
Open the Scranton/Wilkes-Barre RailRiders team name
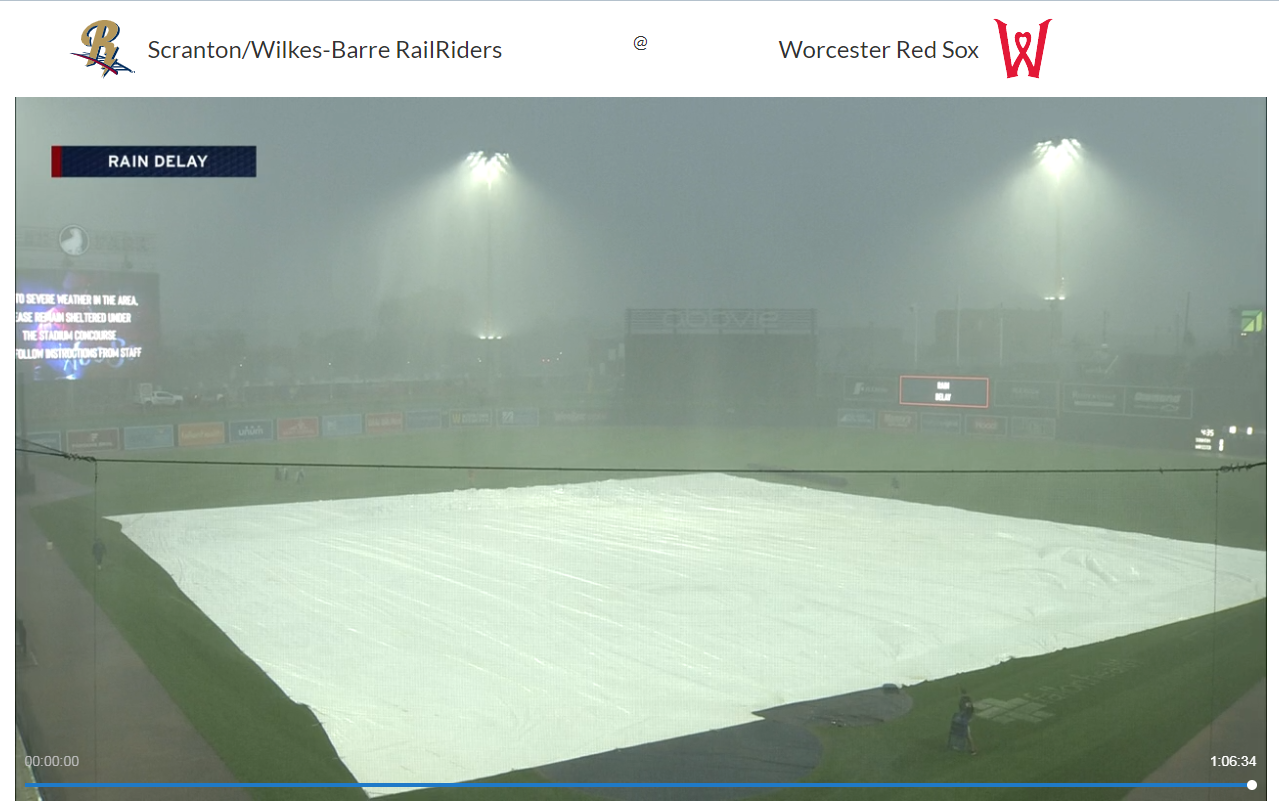[x=325, y=50]
